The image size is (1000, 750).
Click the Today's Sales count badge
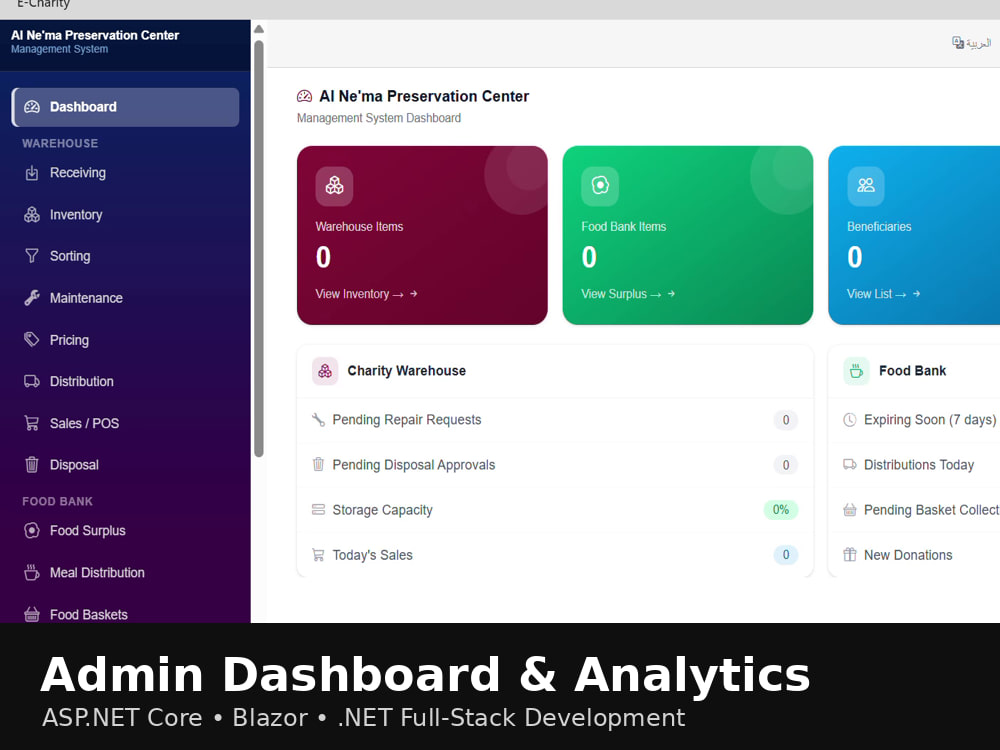pyautogui.click(x=786, y=555)
